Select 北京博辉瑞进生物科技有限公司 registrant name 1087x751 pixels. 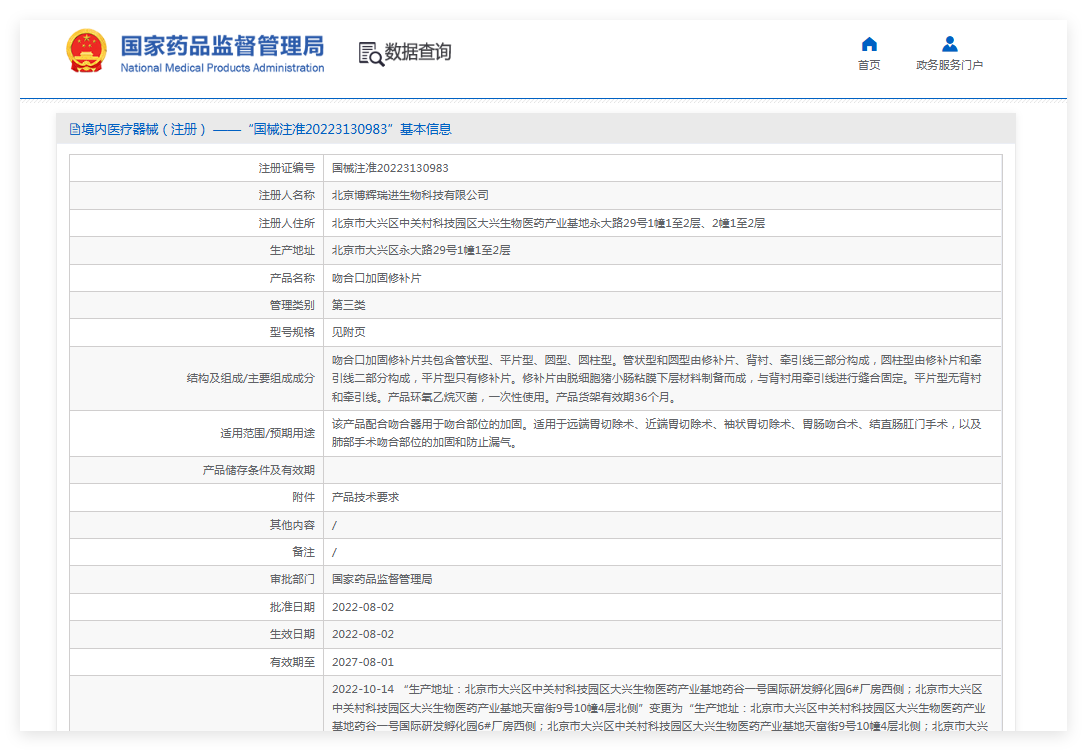[x=410, y=196]
